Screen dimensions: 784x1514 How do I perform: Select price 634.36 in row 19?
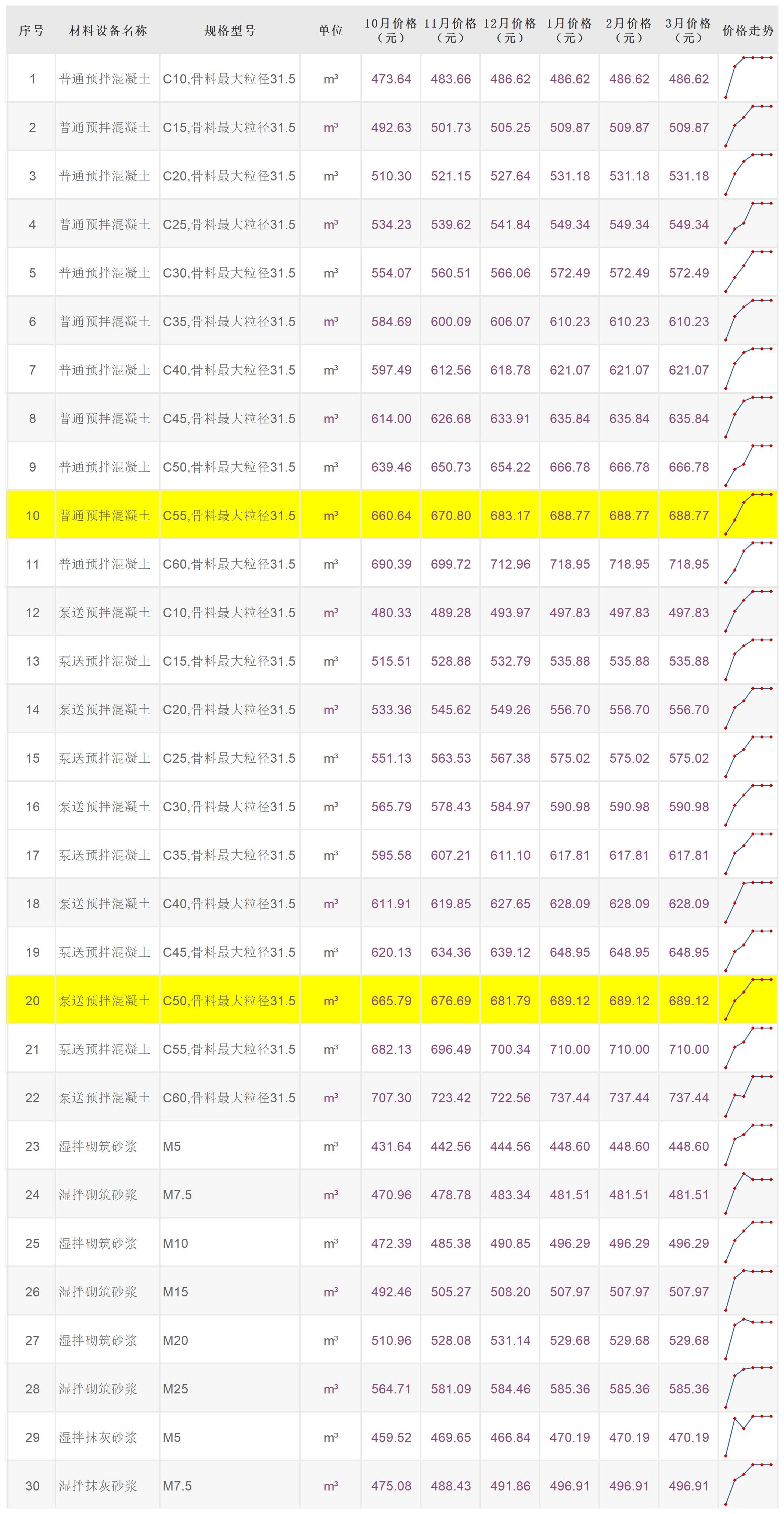pyautogui.click(x=450, y=952)
